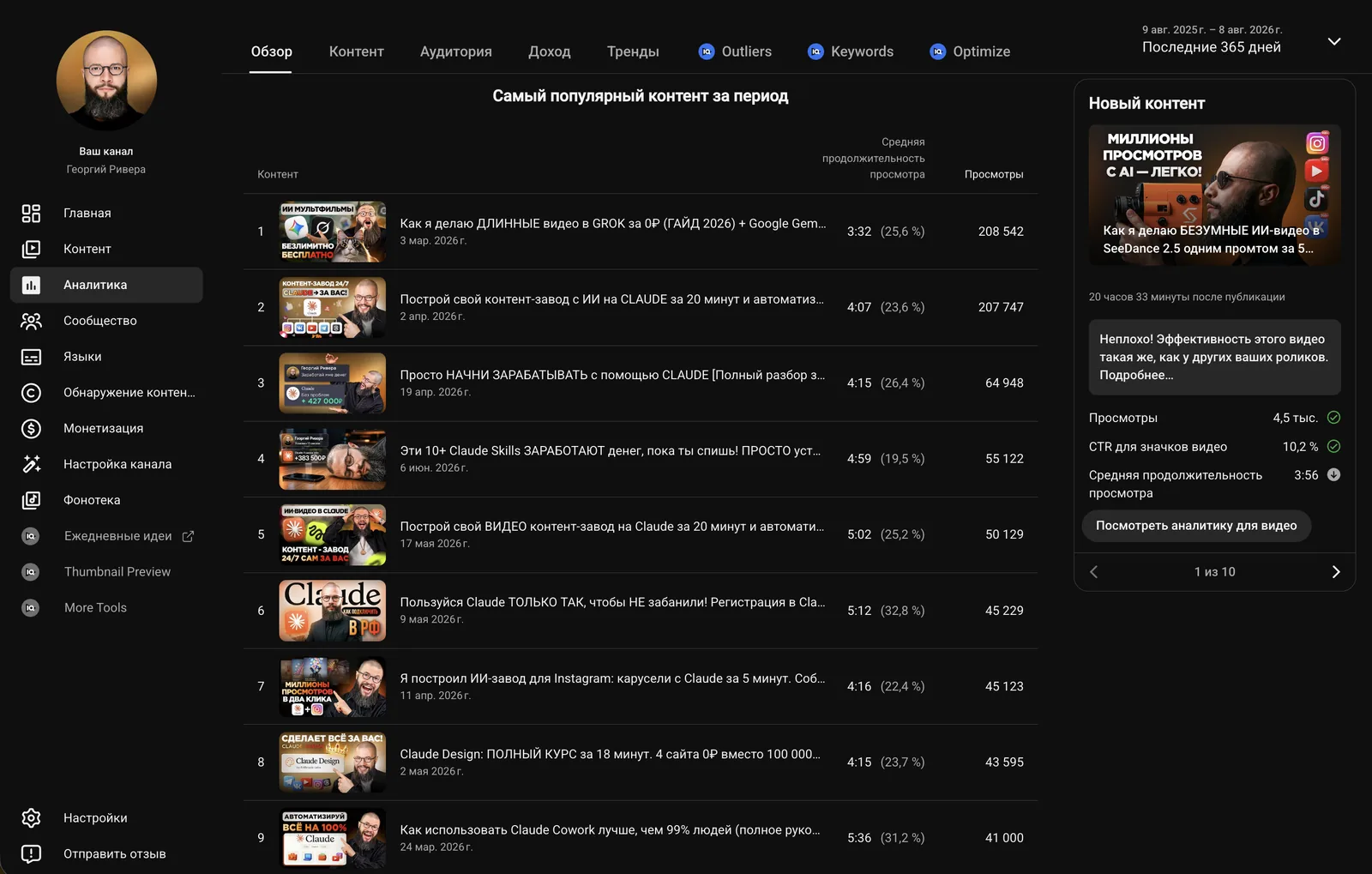Viewport: 1372px width, 874px height.
Task: Click the Подробнее link in the performance note
Action: [1136, 375]
